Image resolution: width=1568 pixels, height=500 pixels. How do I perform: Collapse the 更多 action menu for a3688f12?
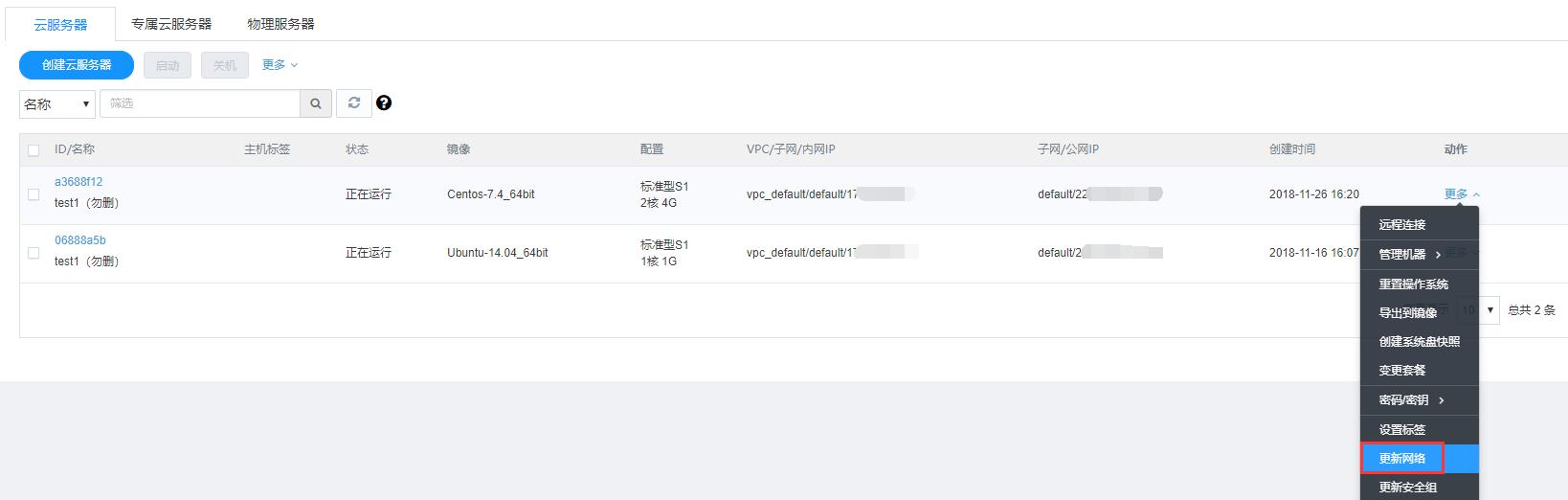tap(1462, 194)
